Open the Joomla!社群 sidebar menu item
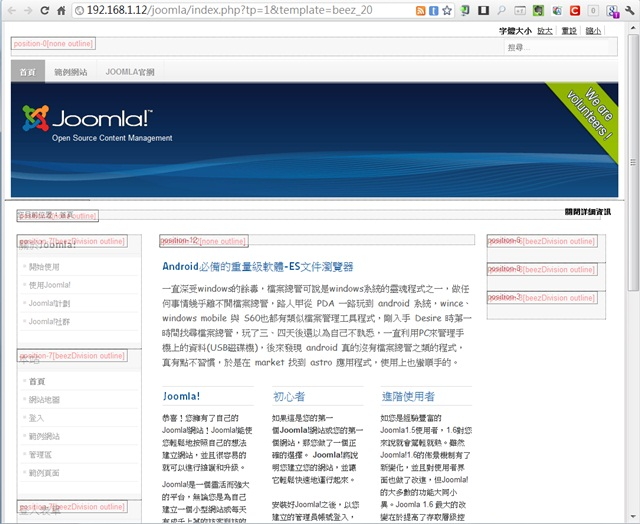Viewport: 640px width, 524px height. pyautogui.click(x=49, y=322)
